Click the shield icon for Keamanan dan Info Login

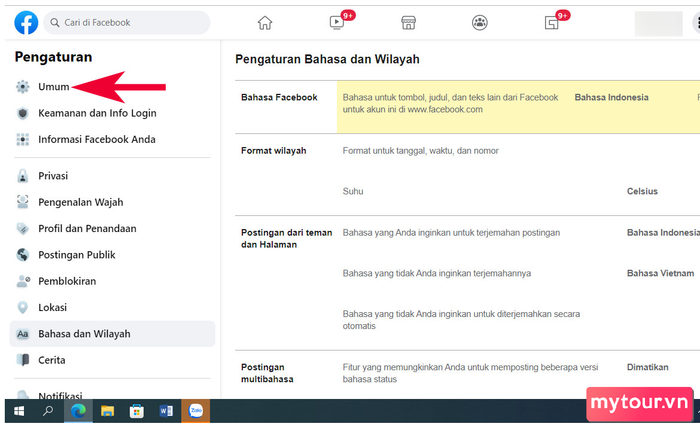click(x=22, y=113)
